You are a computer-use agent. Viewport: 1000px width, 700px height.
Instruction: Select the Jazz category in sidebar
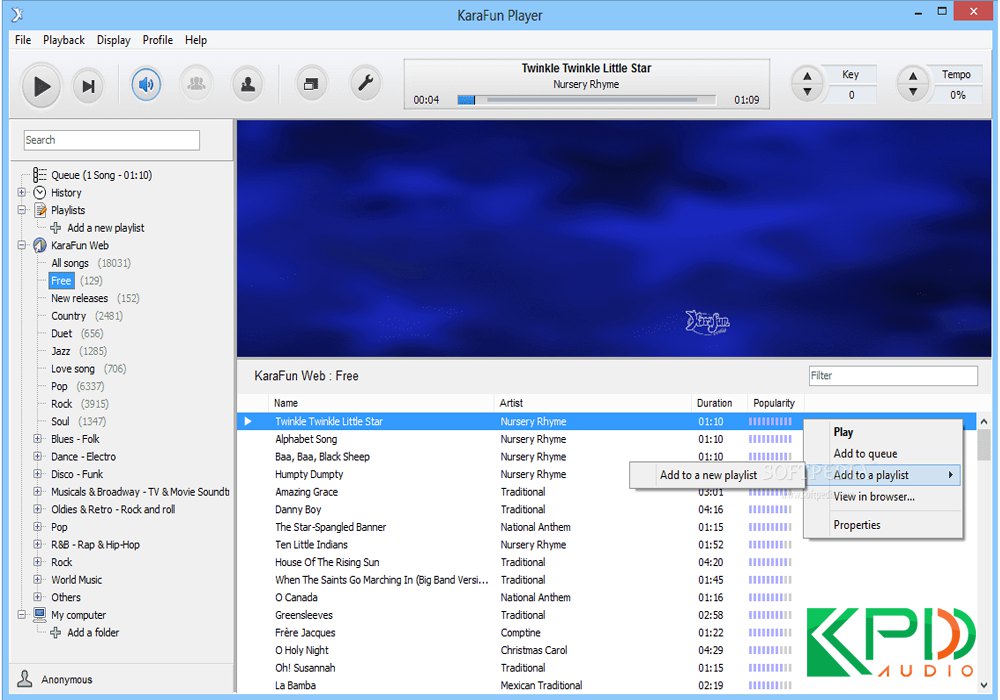[x=61, y=351]
